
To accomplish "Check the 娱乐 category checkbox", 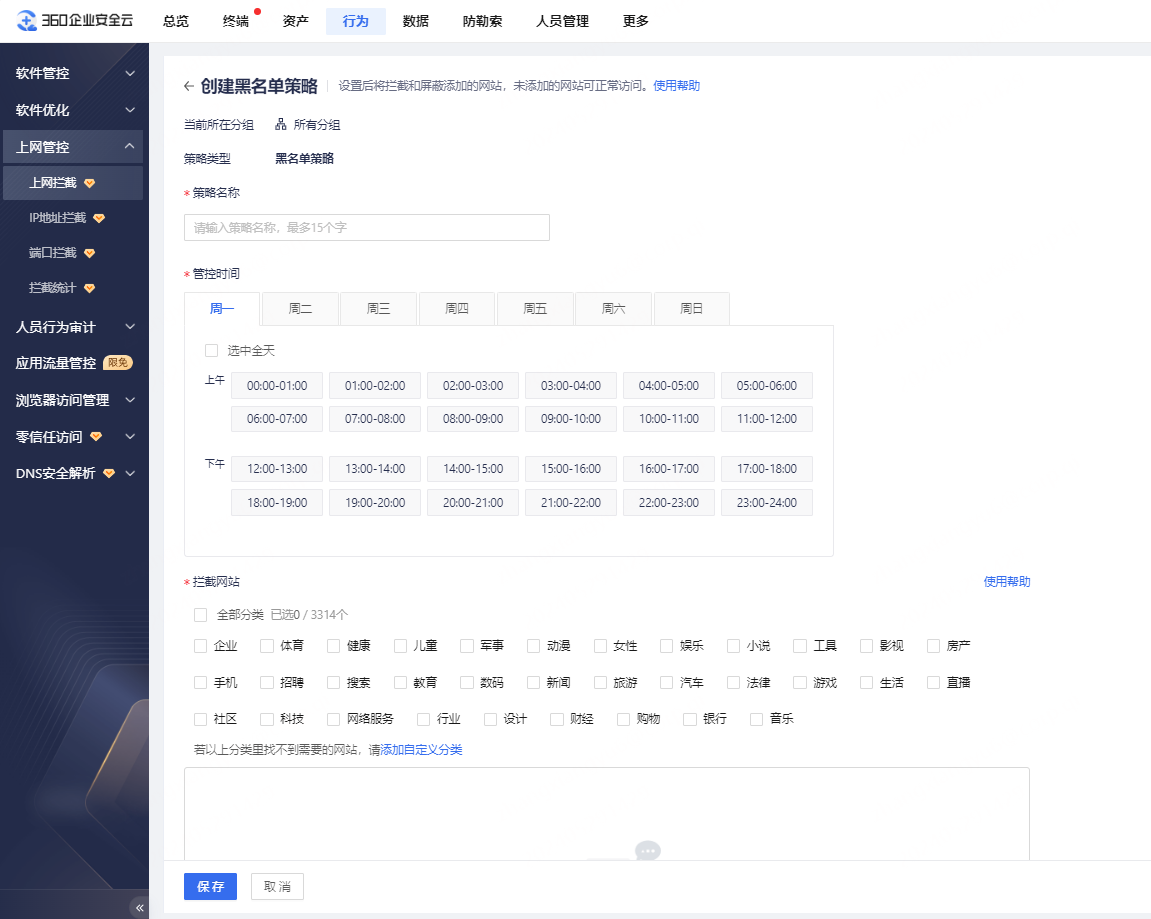I will click(x=667, y=646).
